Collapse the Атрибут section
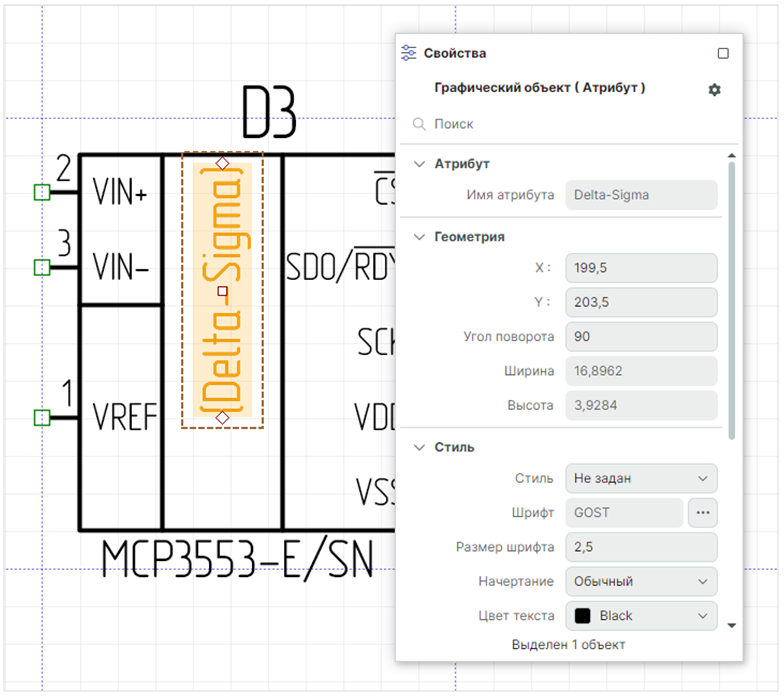 pyautogui.click(x=419, y=163)
